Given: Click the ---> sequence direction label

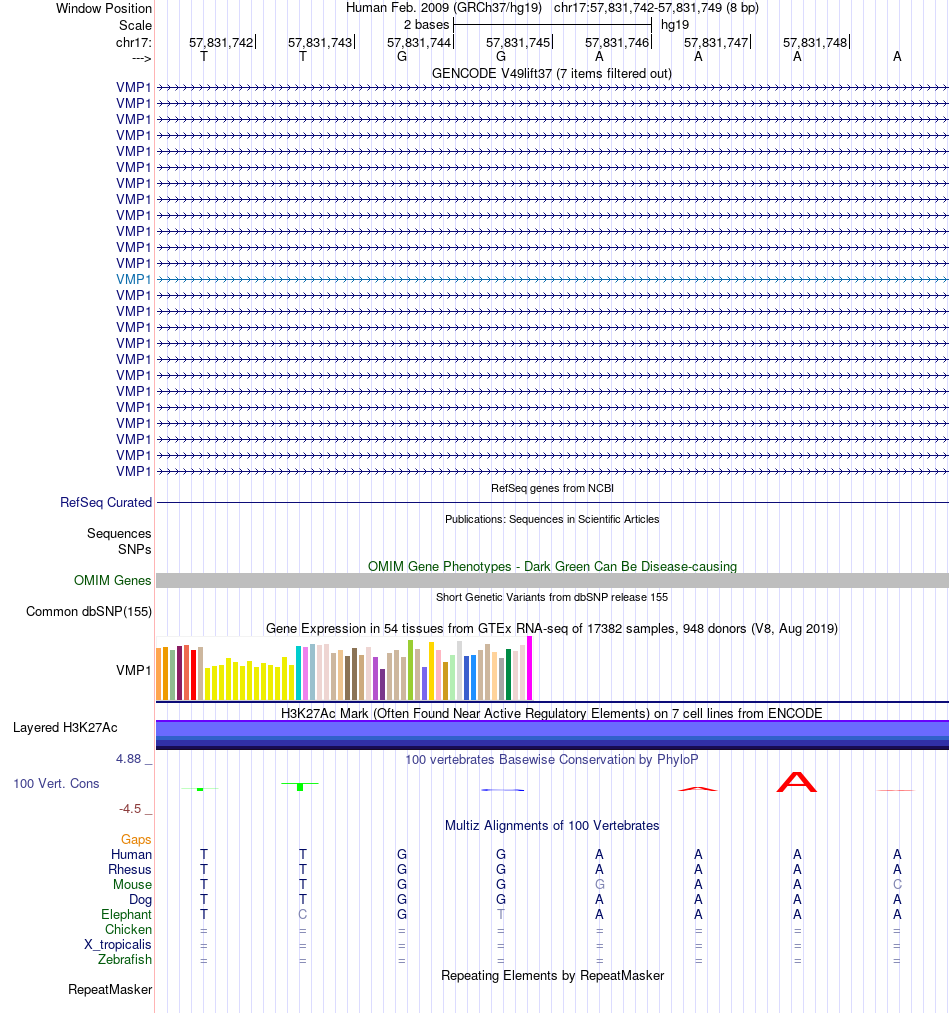Looking at the screenshot, I should tap(142, 58).
